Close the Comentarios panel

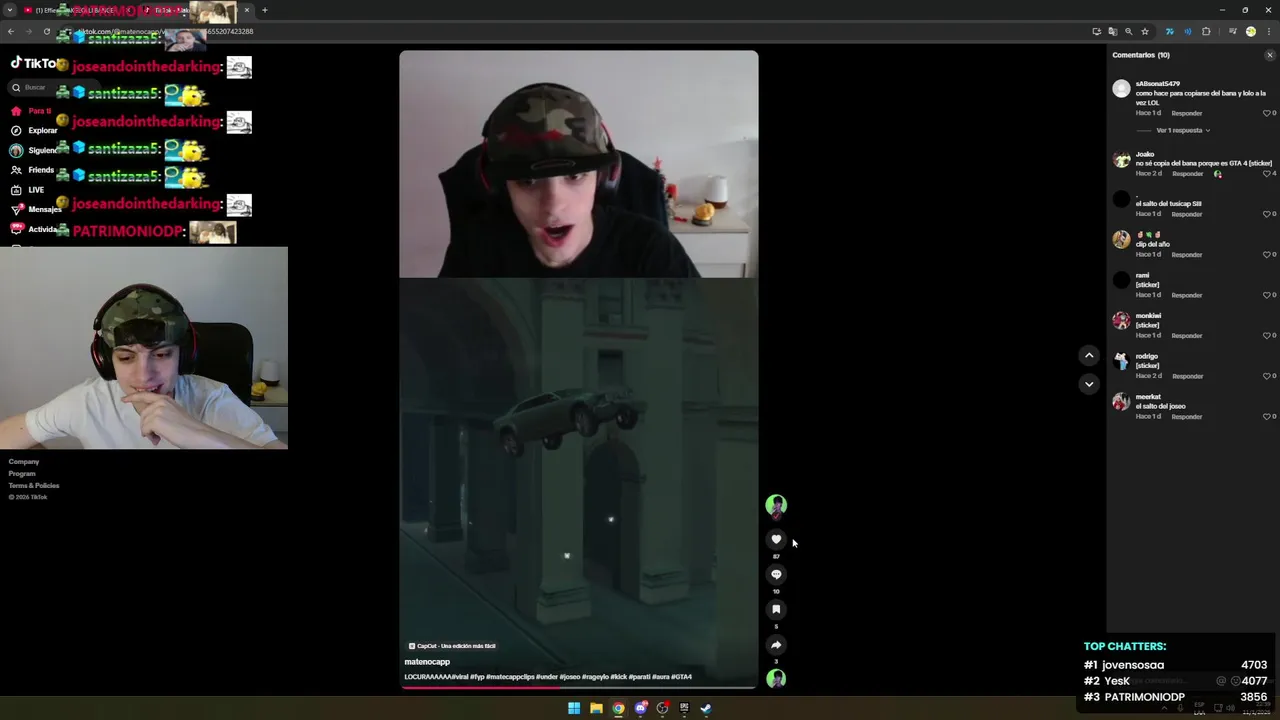pos(1270,55)
